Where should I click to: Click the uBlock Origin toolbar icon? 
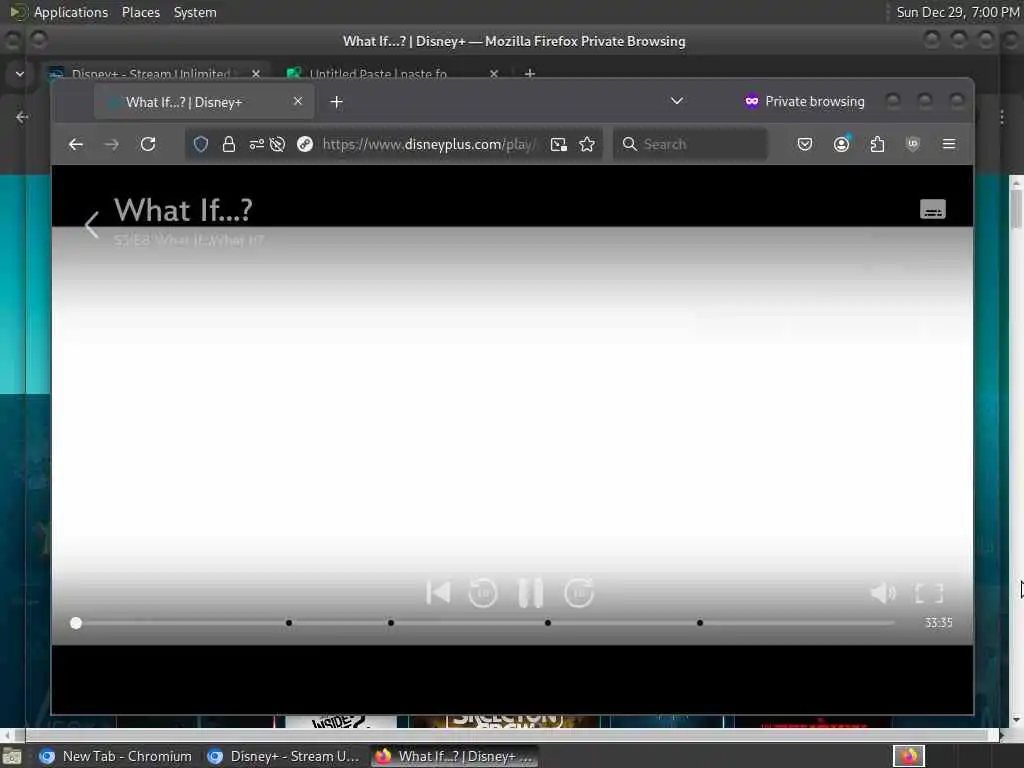[913, 144]
